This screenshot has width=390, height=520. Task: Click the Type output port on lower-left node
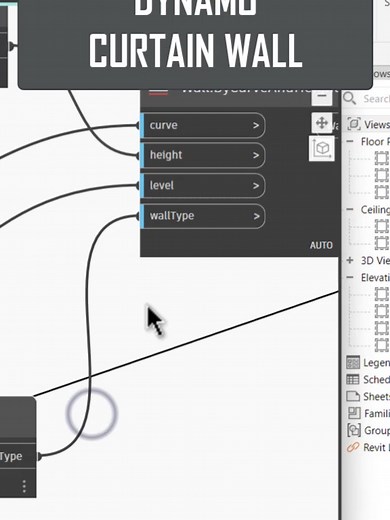(x=17, y=456)
